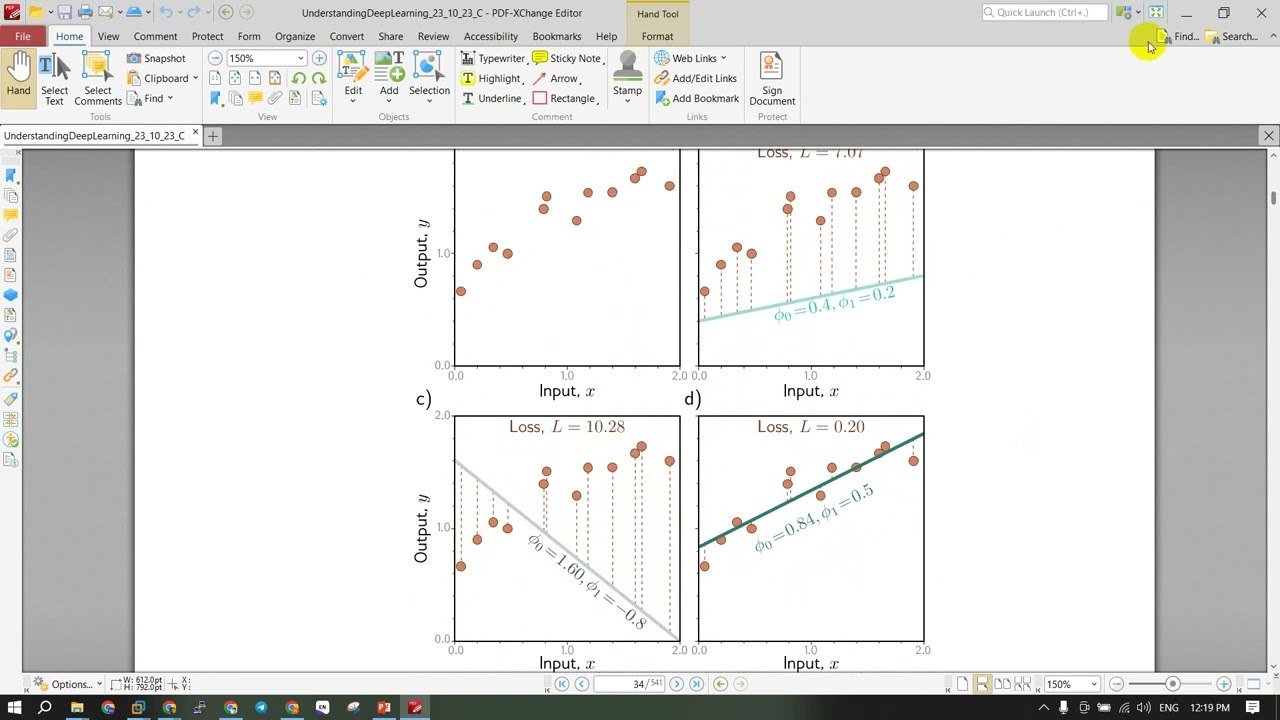Print the document from quick access toolbar
This screenshot has width=1280, height=720.
85,12
